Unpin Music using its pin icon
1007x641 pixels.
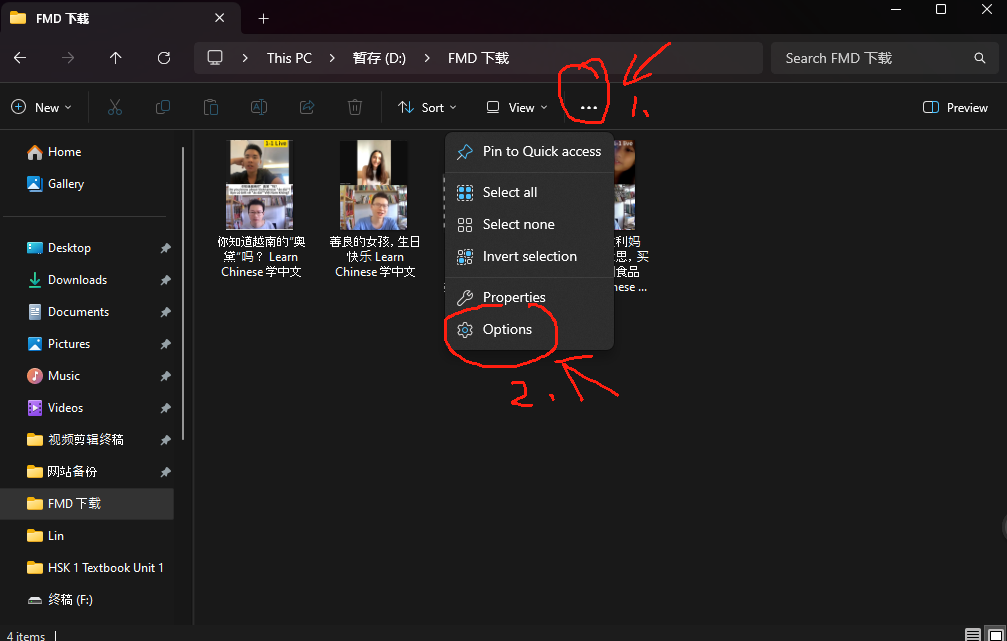(x=165, y=376)
